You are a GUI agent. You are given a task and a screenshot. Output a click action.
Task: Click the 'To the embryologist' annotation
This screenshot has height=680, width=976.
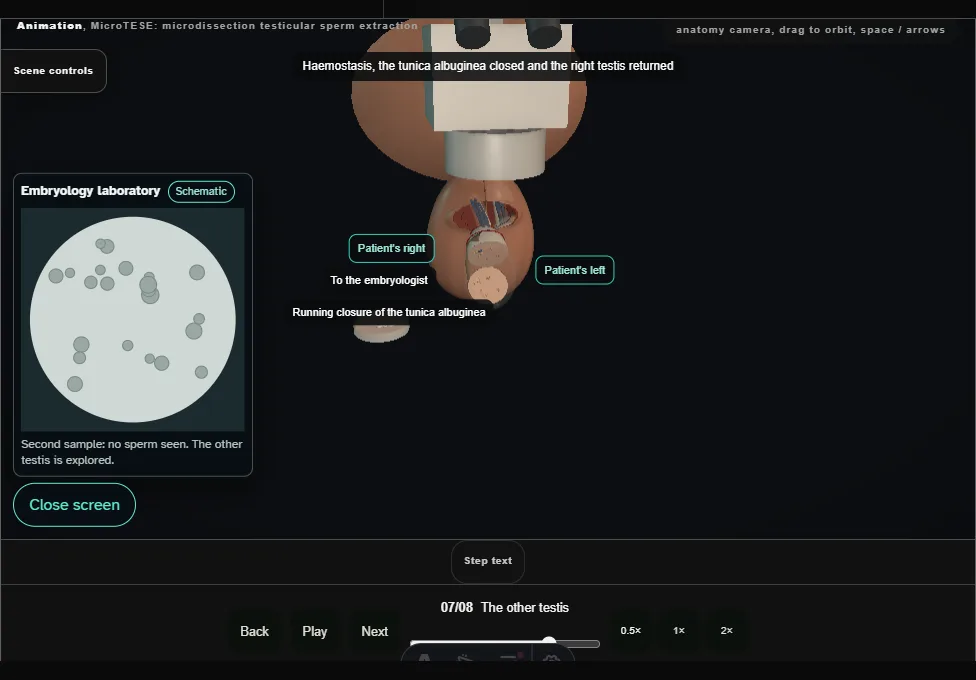pyautogui.click(x=379, y=280)
